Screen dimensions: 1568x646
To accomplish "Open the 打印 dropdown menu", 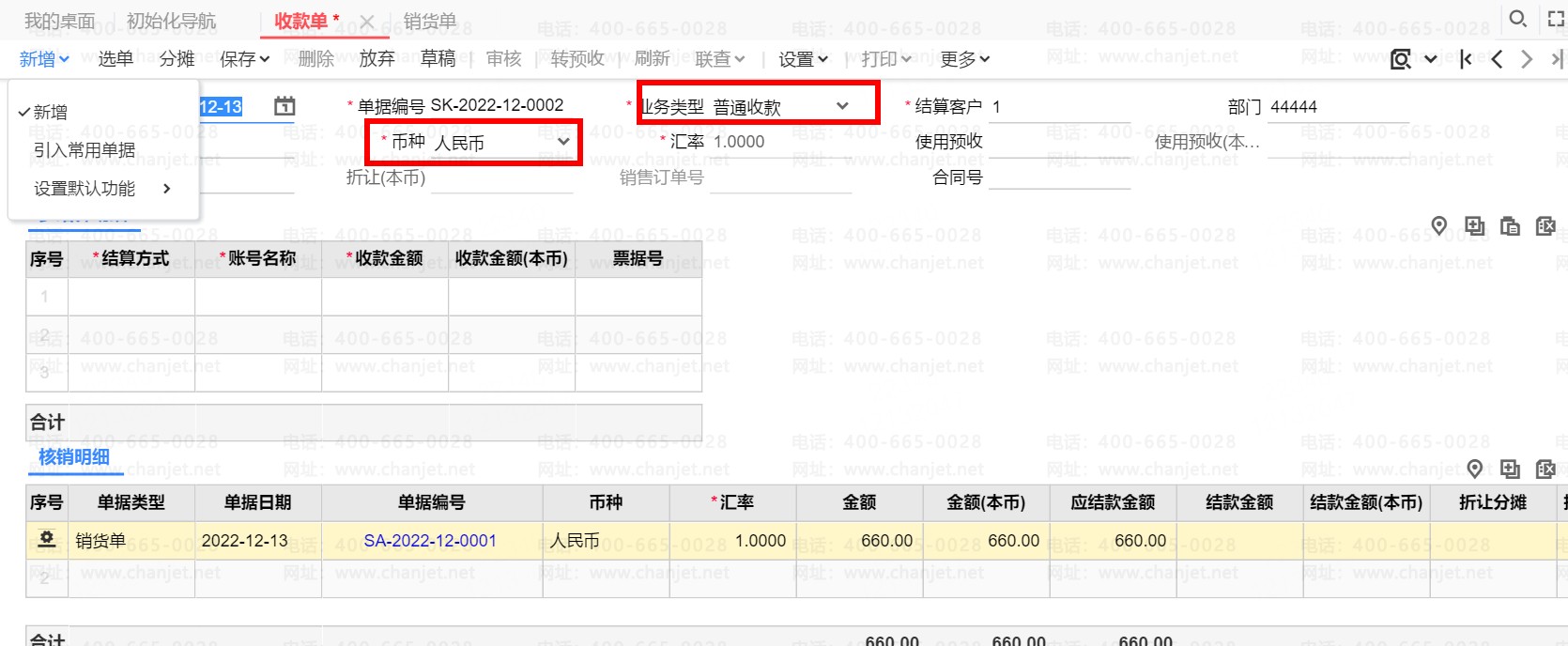I will coord(886,59).
